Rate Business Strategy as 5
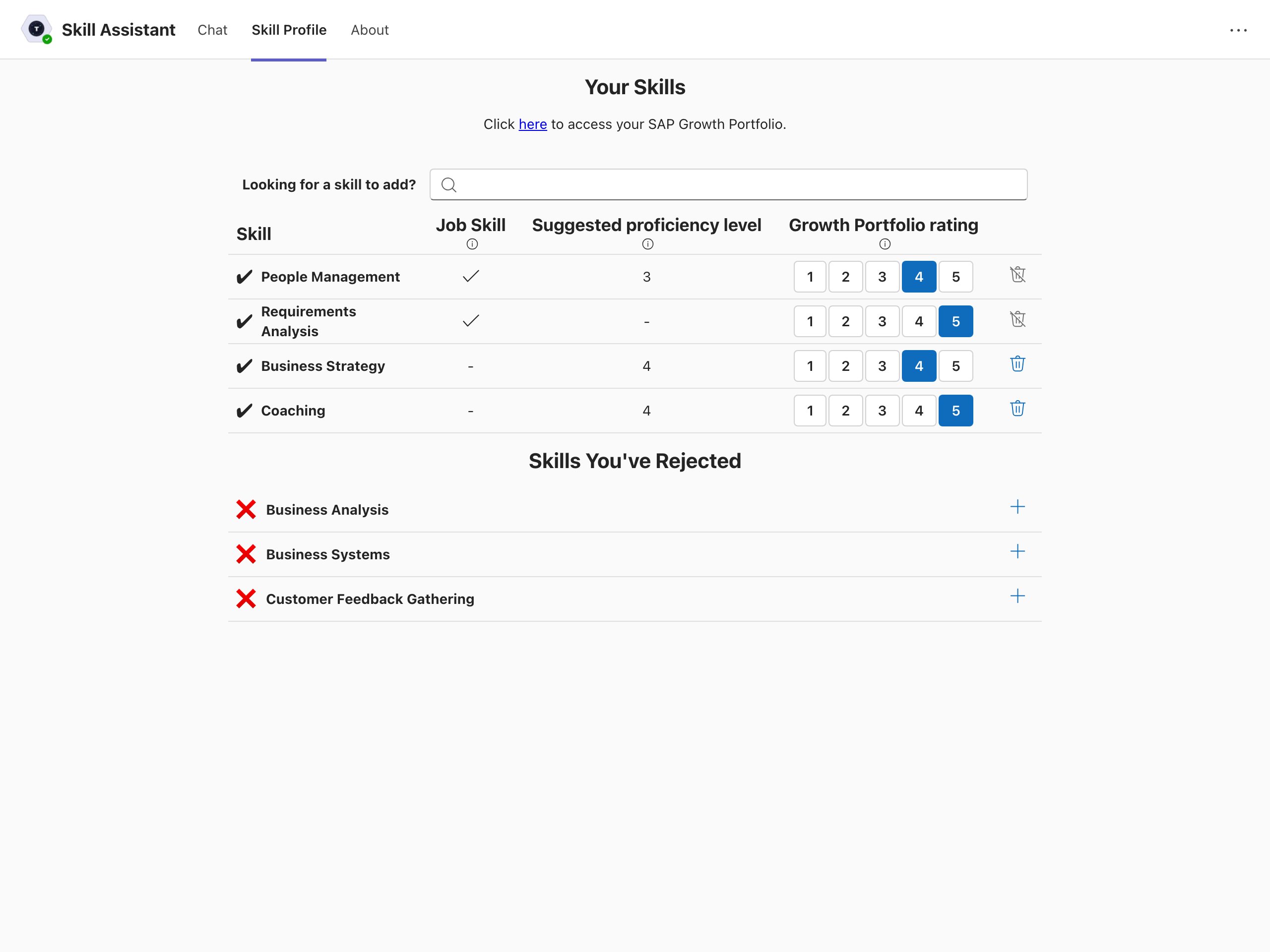 pyautogui.click(x=956, y=366)
